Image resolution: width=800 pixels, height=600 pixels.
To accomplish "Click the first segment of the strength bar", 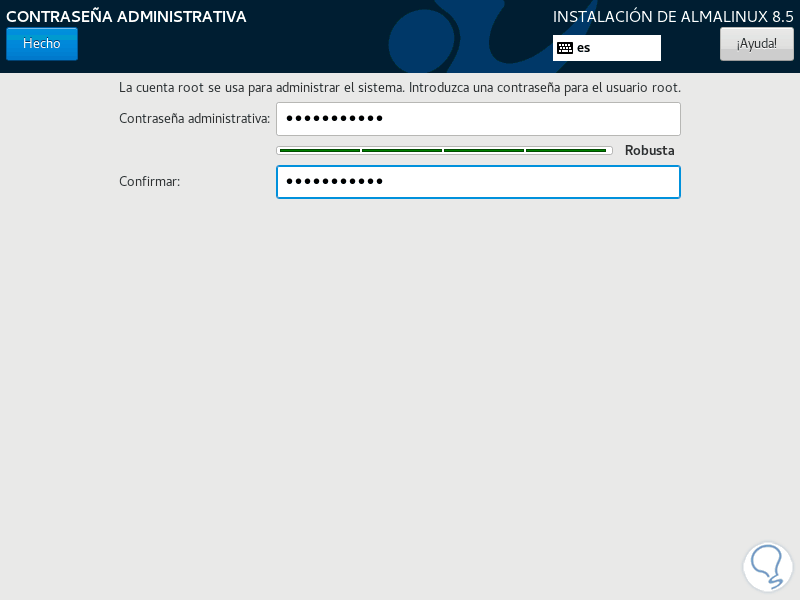I will [x=320, y=151].
